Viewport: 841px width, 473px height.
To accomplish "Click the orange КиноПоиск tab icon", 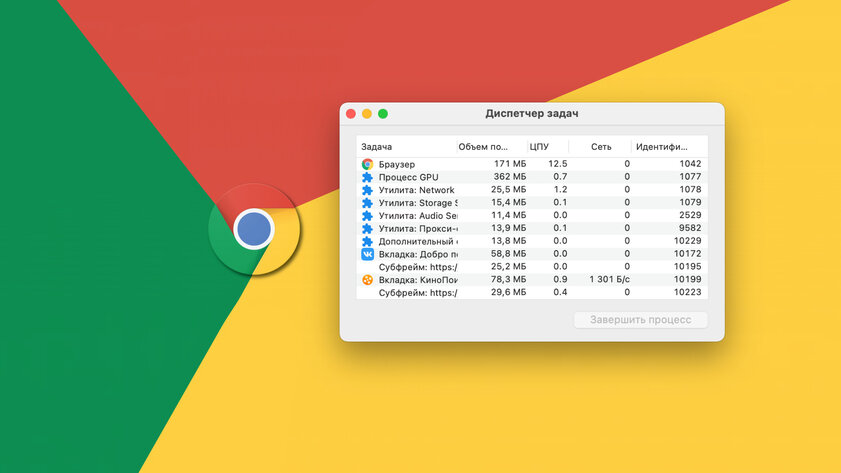I will pyautogui.click(x=367, y=280).
